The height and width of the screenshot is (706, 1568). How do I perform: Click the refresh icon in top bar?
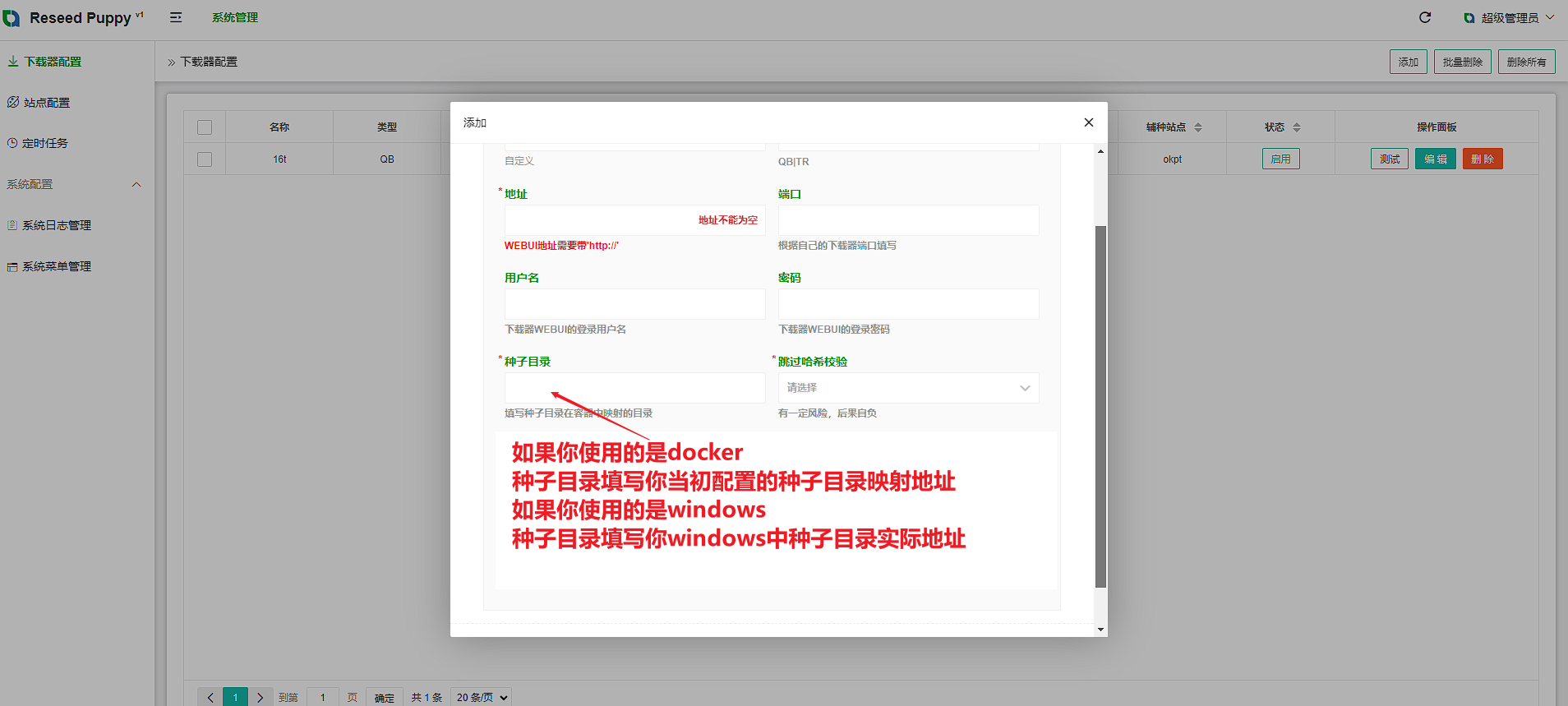point(1425,17)
